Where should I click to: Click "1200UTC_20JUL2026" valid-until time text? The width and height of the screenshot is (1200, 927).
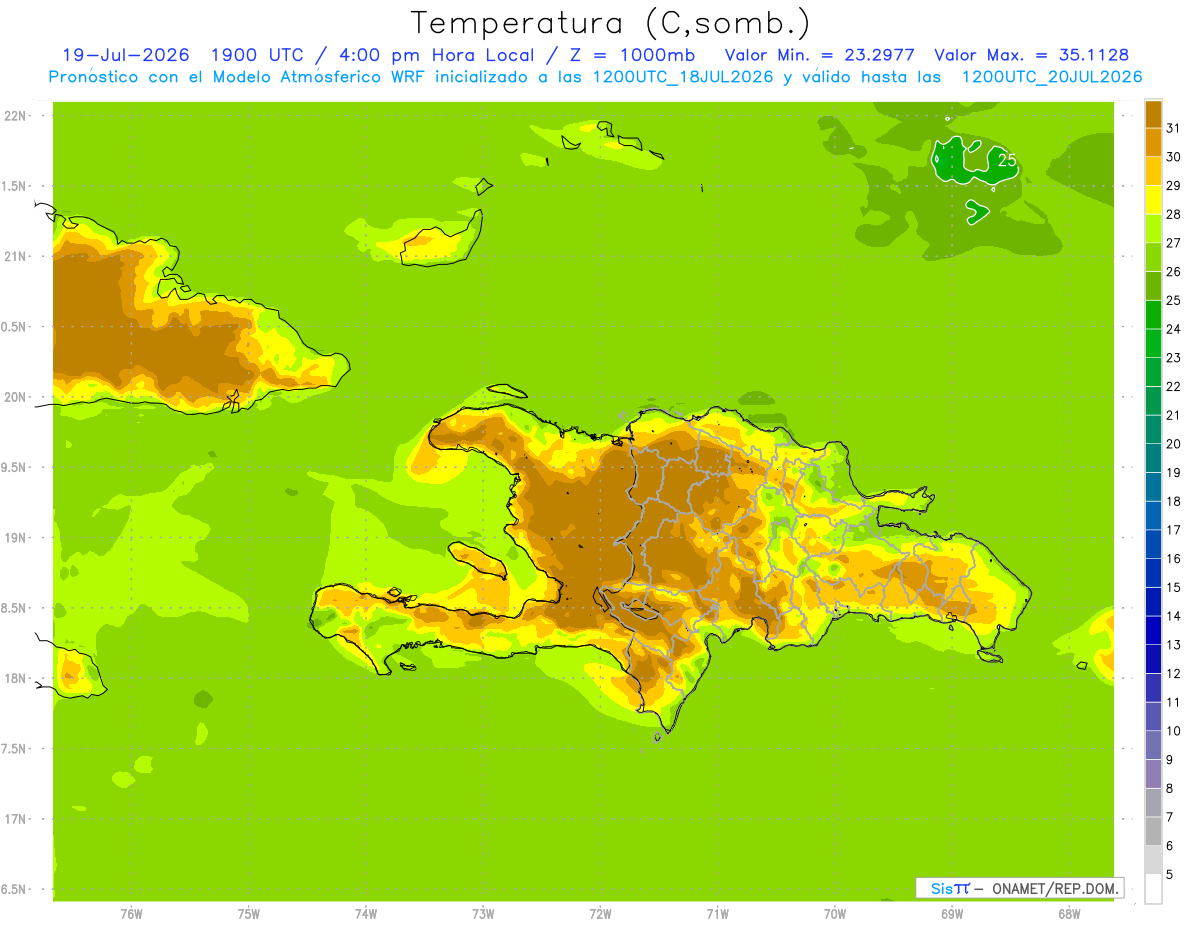(1051, 77)
